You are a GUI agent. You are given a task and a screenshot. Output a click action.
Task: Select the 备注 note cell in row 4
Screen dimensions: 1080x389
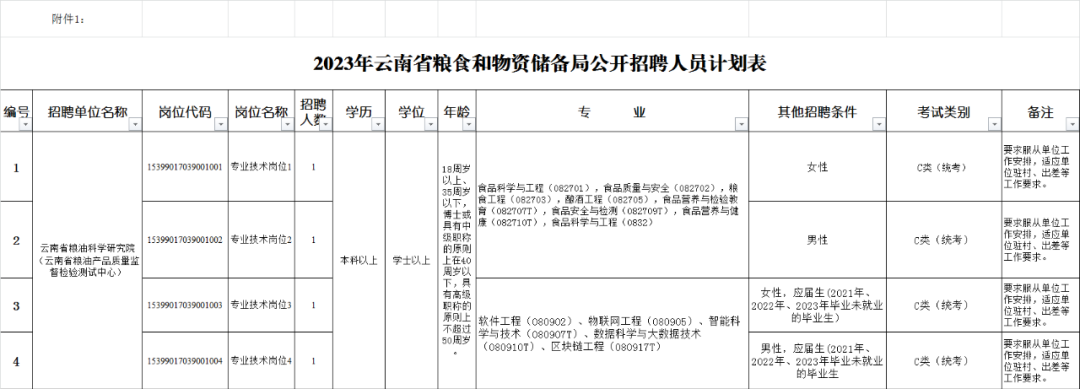pyautogui.click(x=1041, y=361)
